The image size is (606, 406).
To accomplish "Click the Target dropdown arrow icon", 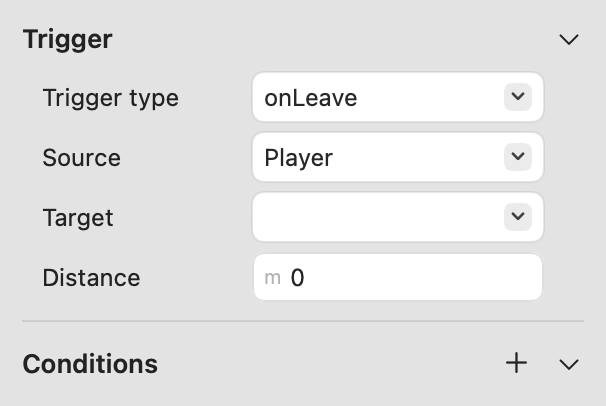I will pyautogui.click(x=517, y=217).
